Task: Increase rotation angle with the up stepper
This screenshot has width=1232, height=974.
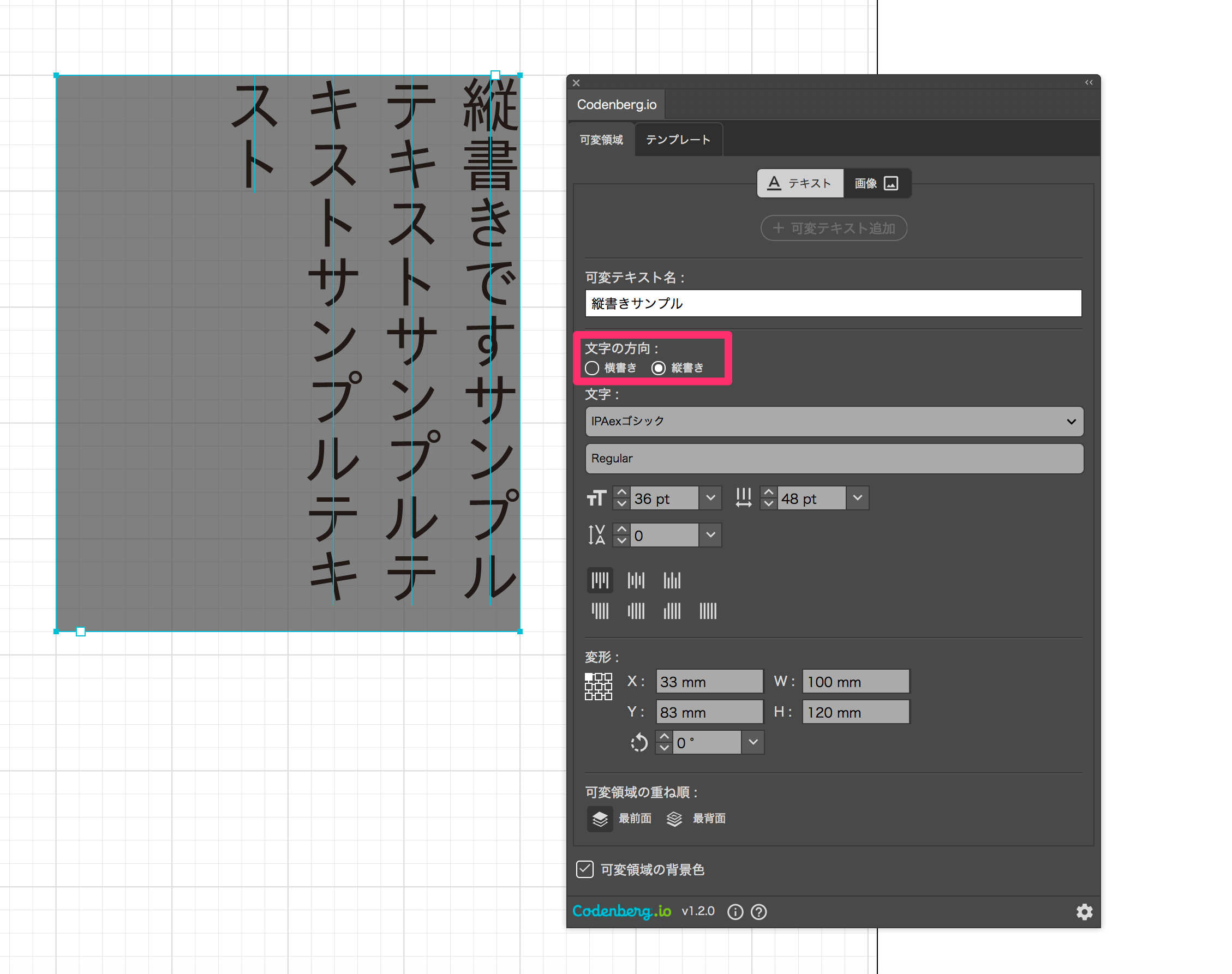Action: tap(664, 736)
